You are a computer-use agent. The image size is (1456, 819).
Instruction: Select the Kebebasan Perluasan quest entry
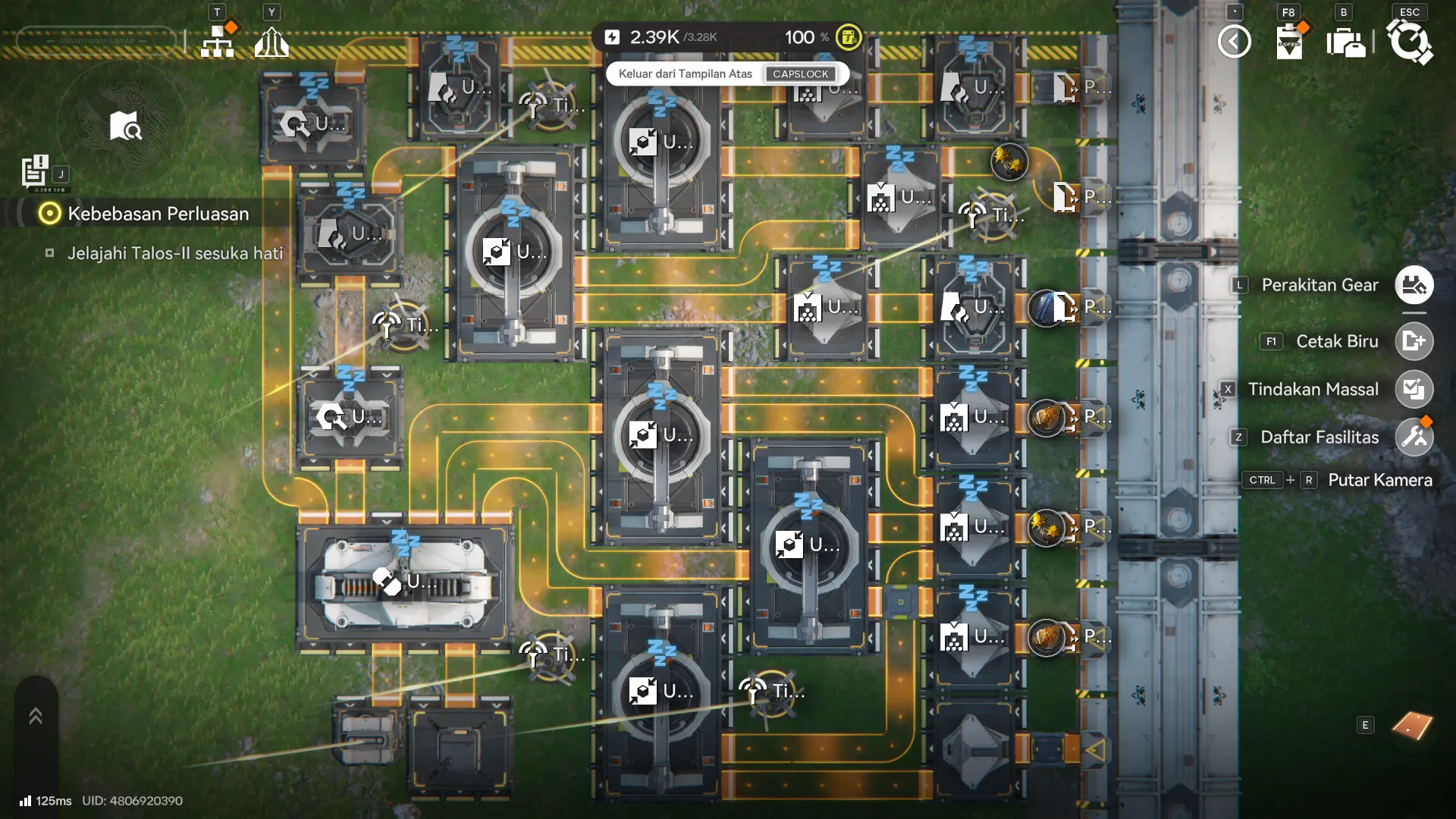coord(158,214)
